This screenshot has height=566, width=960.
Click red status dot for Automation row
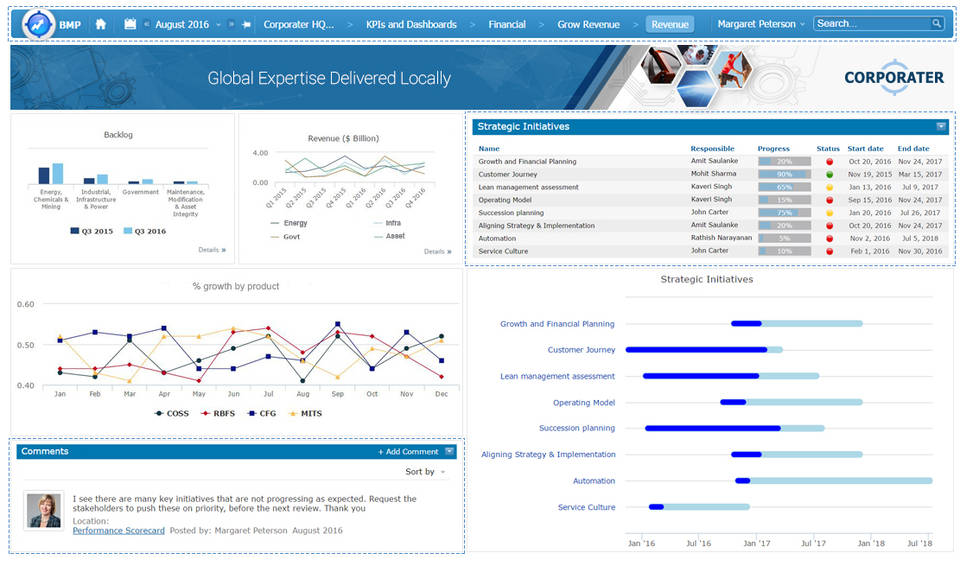tap(829, 239)
